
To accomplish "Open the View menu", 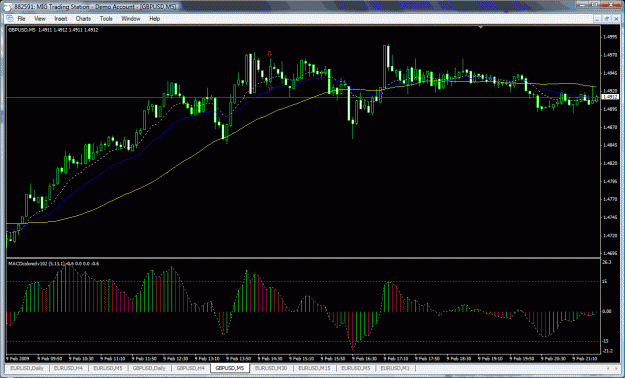I will [40, 19].
